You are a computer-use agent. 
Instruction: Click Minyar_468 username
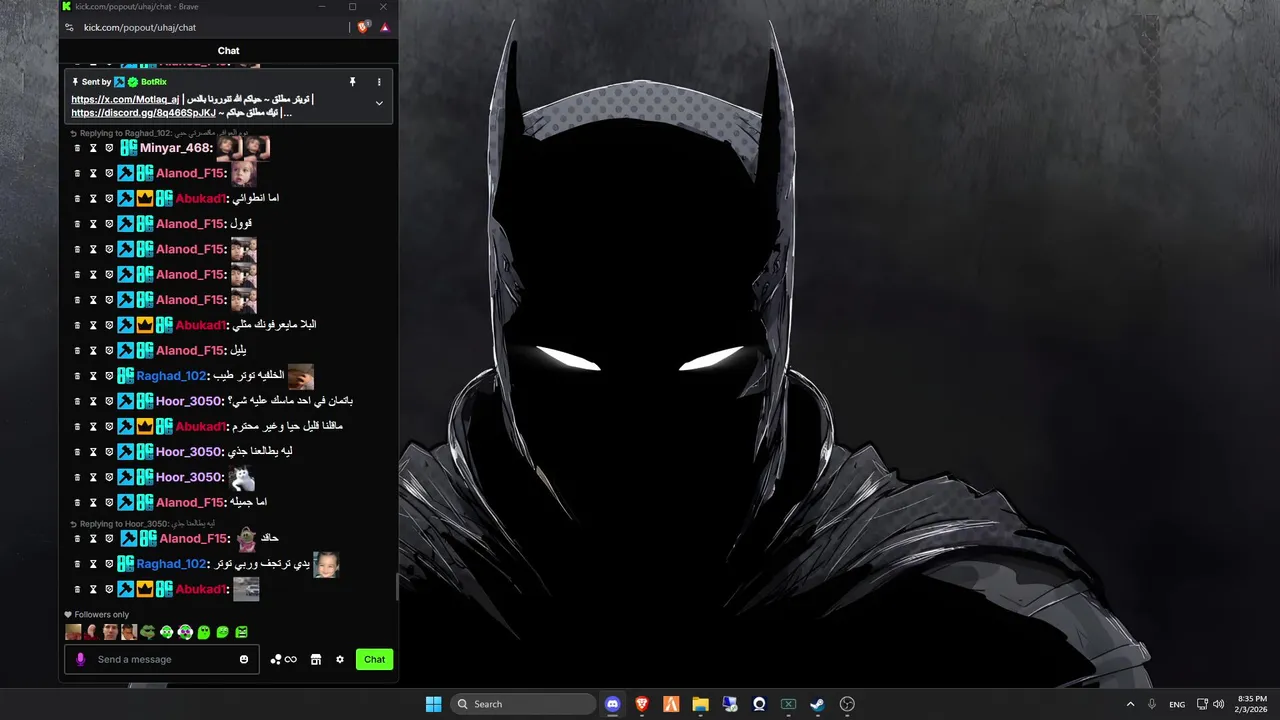[176, 148]
